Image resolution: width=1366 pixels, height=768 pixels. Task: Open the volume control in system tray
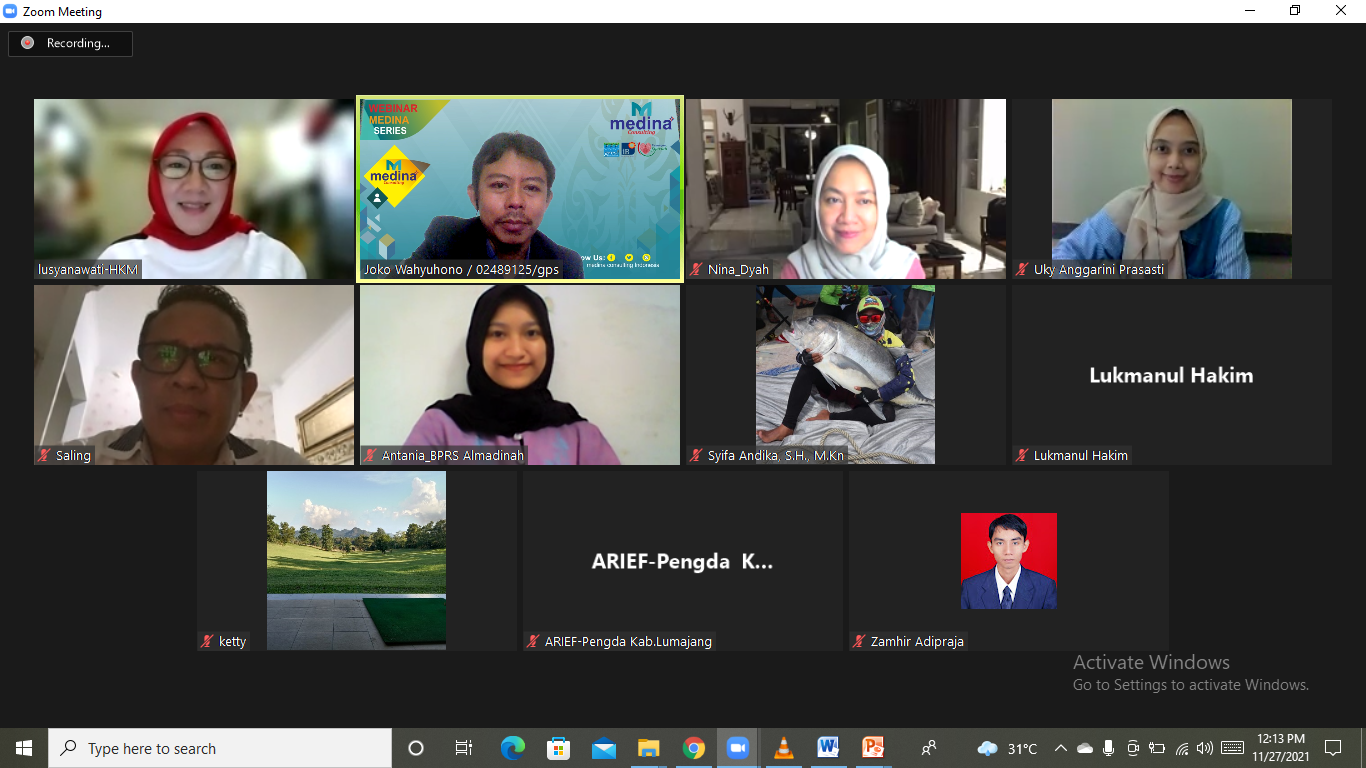pos(1205,748)
